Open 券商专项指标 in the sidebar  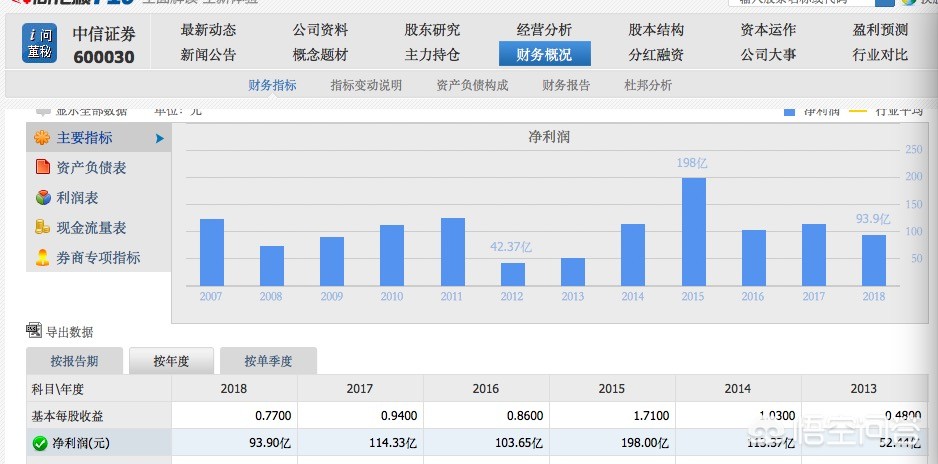98,258
